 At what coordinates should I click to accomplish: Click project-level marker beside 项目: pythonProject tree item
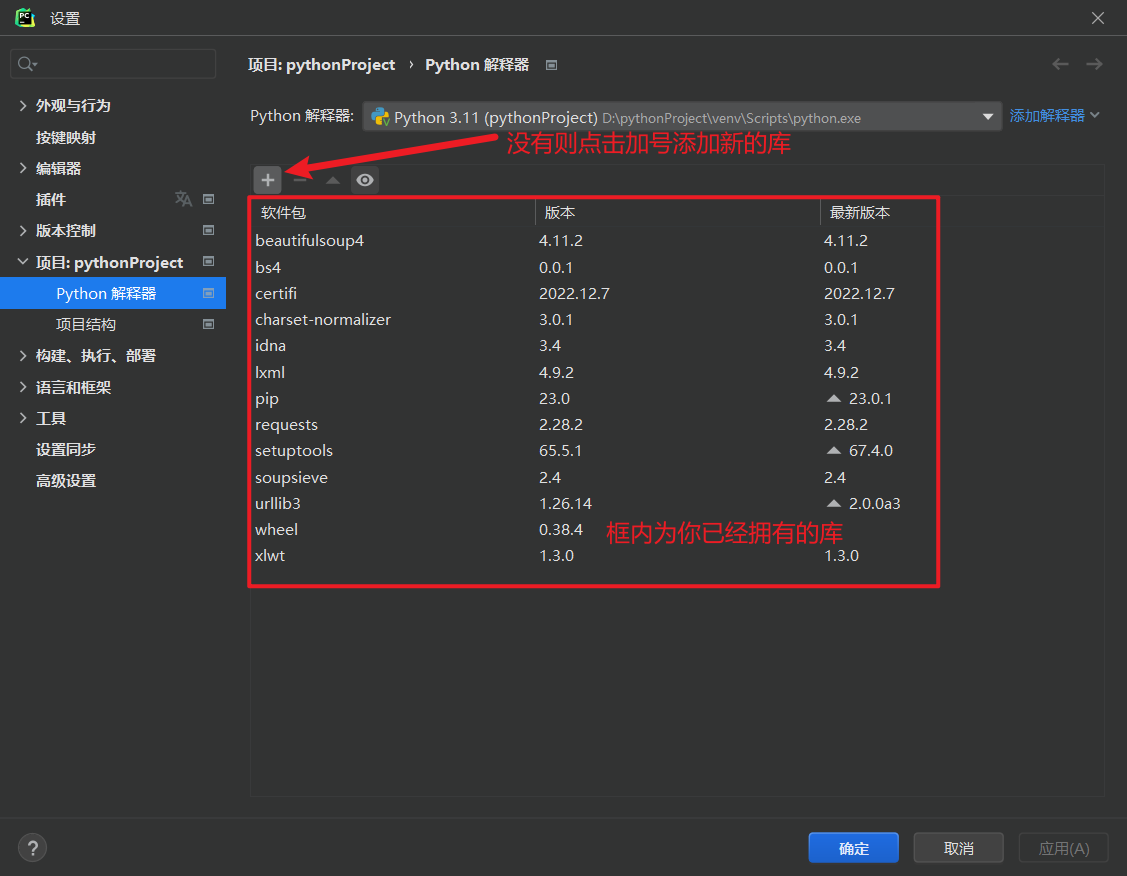[x=208, y=262]
